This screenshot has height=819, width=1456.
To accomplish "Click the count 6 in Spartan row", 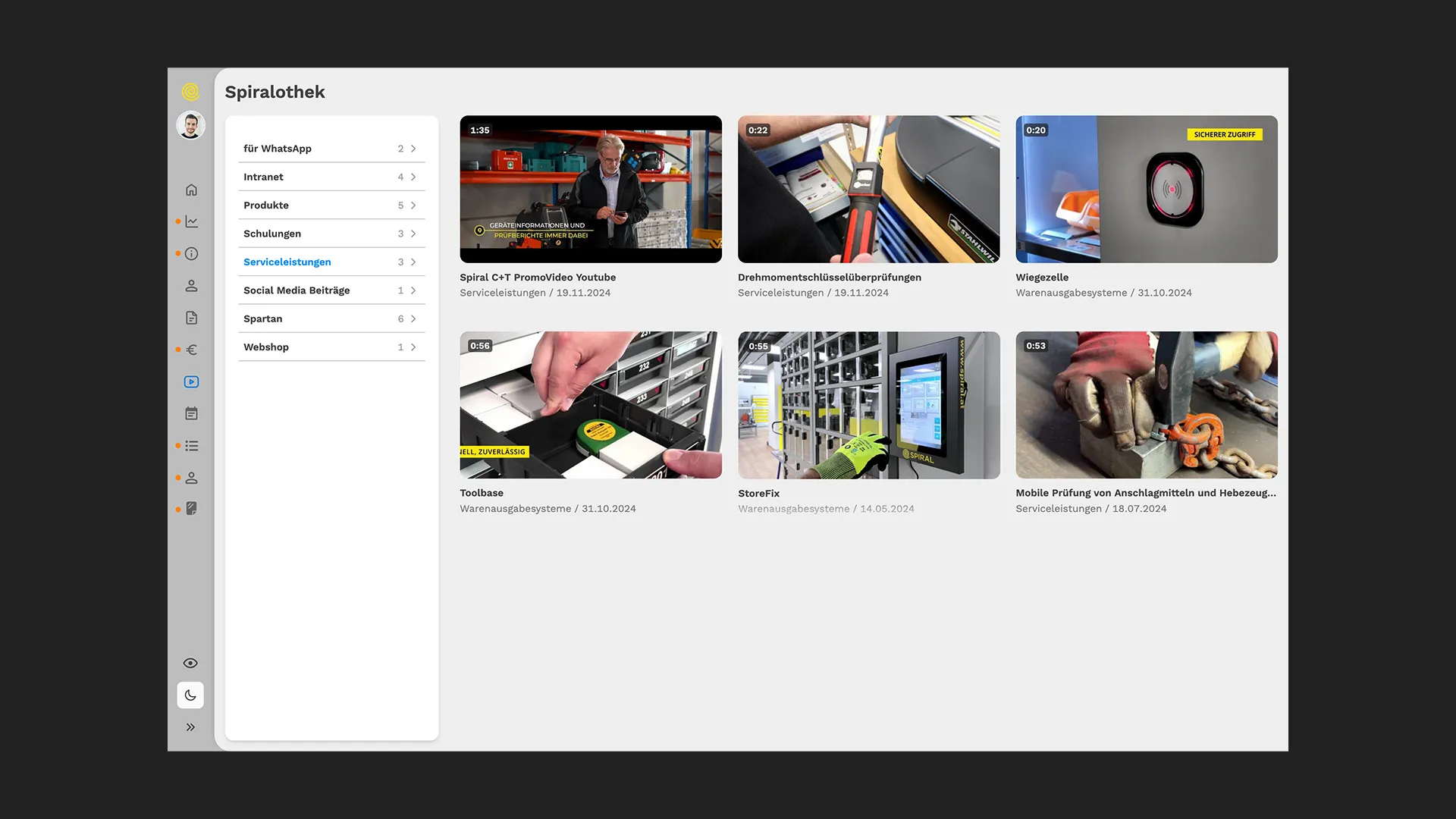I will (x=400, y=318).
